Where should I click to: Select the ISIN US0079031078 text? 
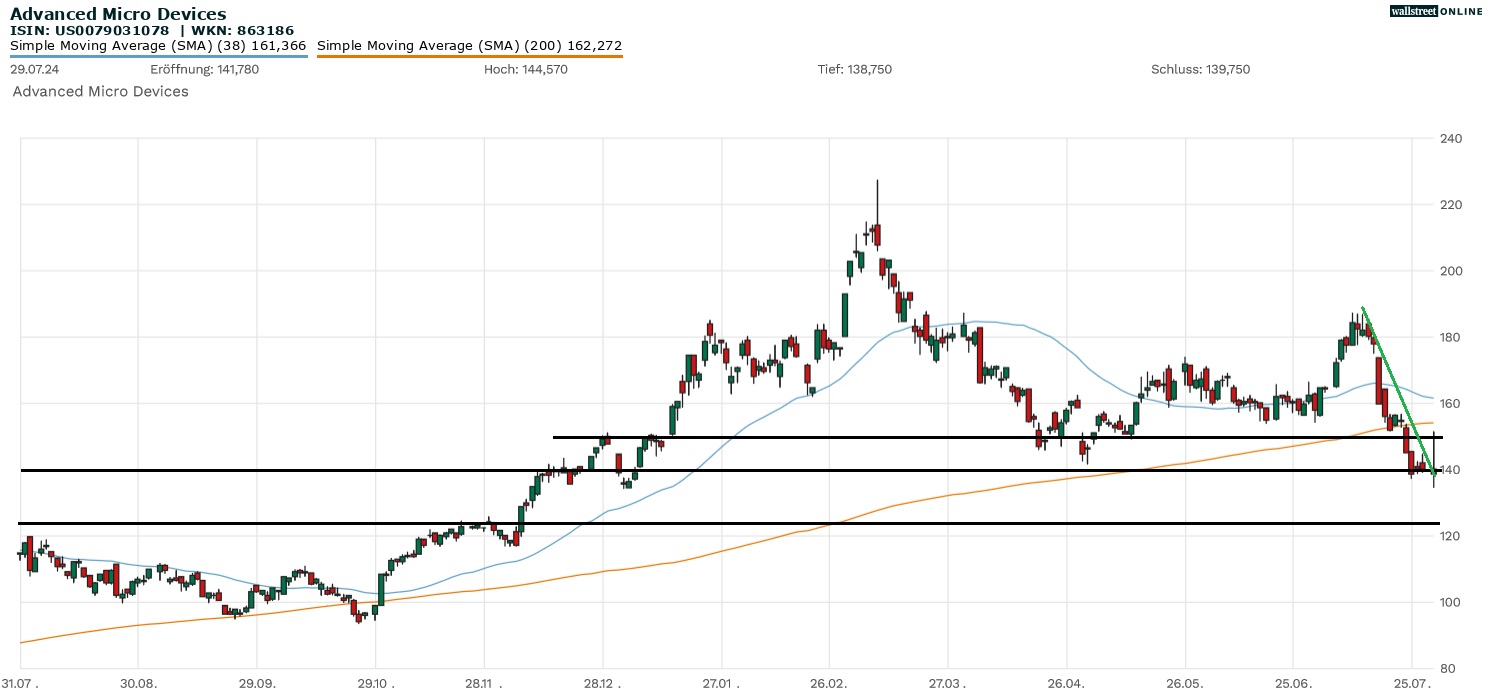(x=90, y=30)
